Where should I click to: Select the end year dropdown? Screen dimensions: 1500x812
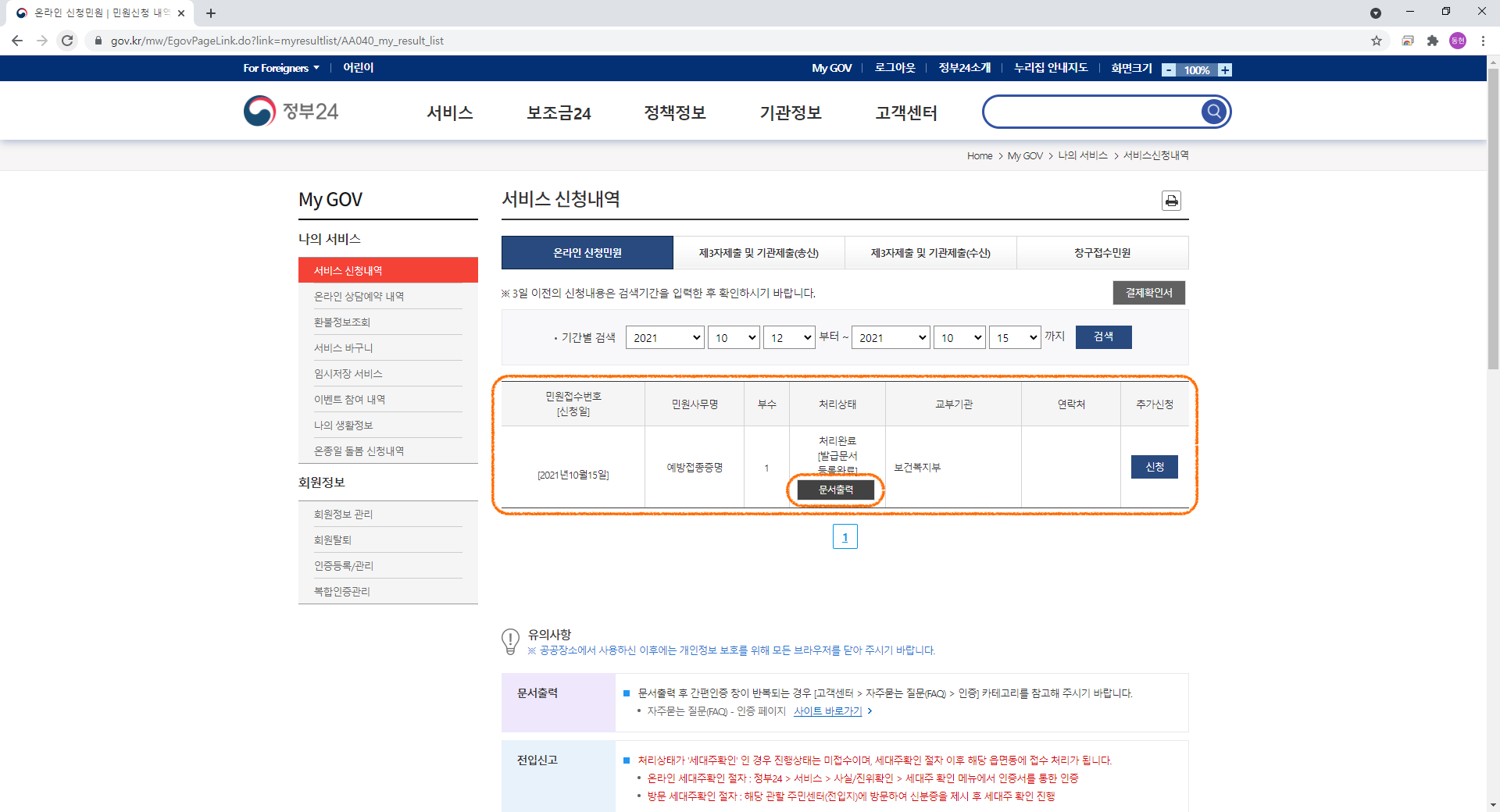pos(891,337)
